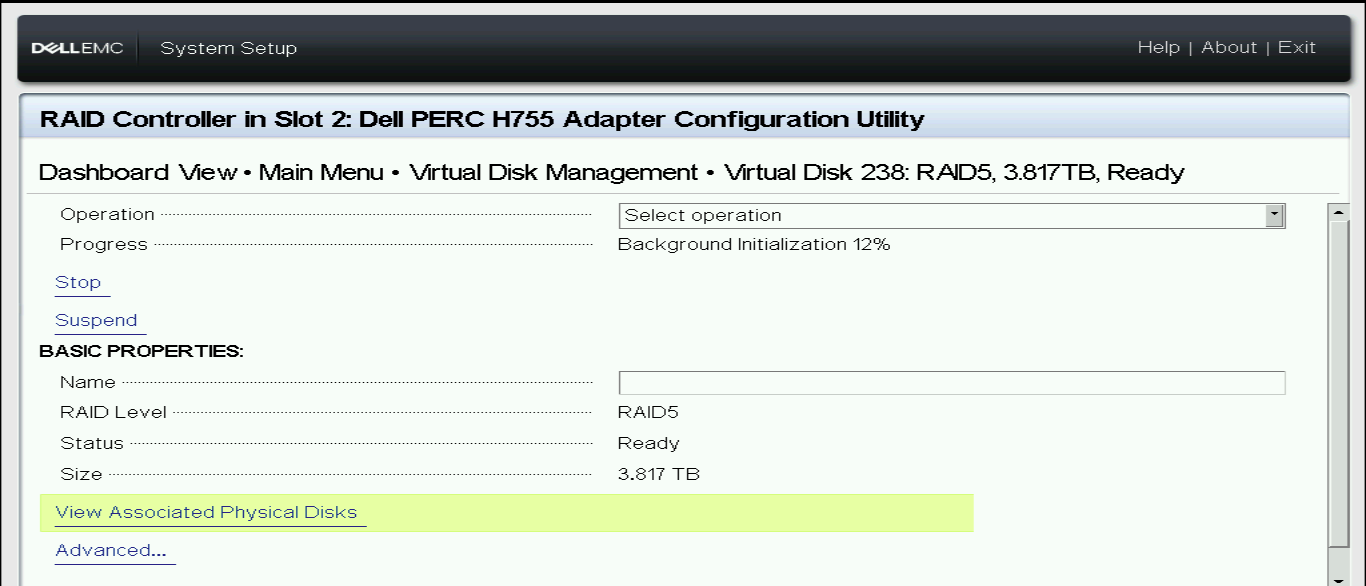Open the About screen
The width and height of the screenshot is (1366, 586).
click(1229, 47)
